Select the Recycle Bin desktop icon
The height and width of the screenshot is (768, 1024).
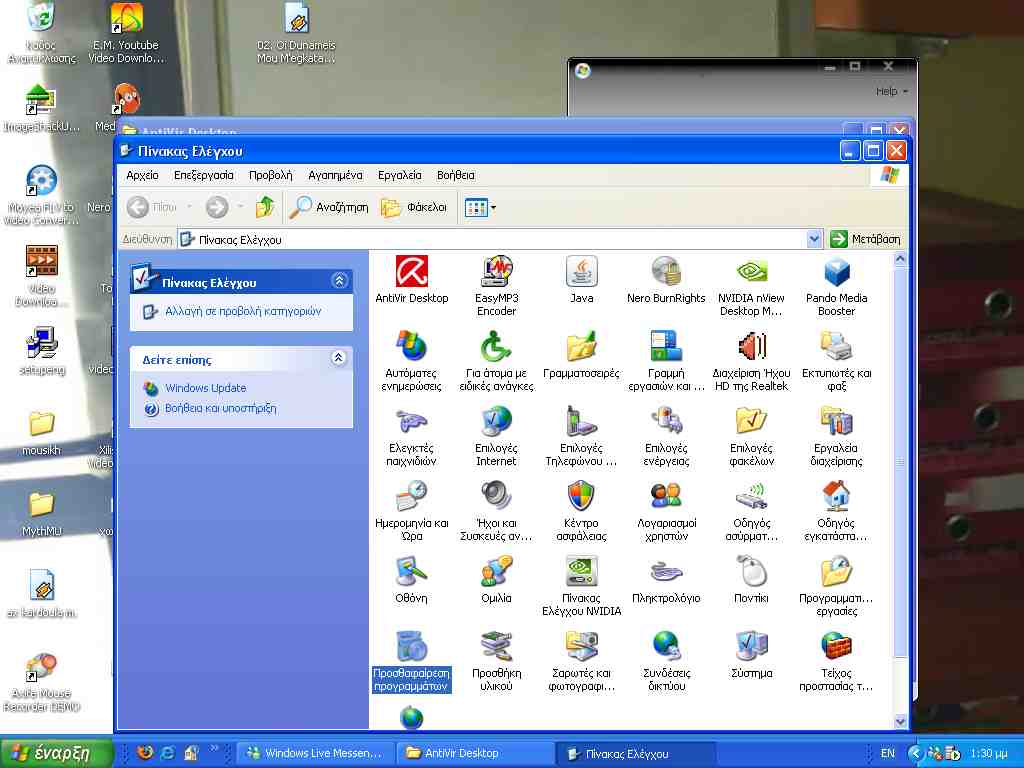pyautogui.click(x=41, y=33)
